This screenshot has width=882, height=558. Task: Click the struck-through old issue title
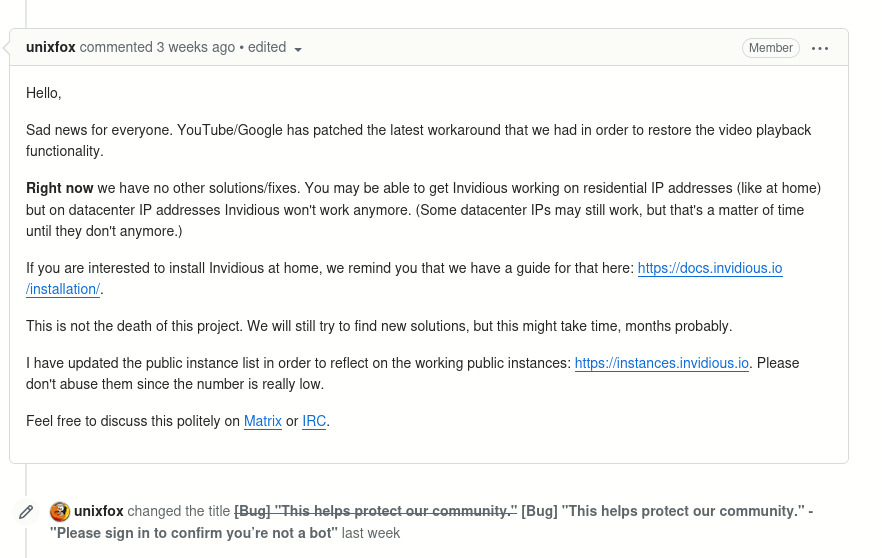click(375, 511)
